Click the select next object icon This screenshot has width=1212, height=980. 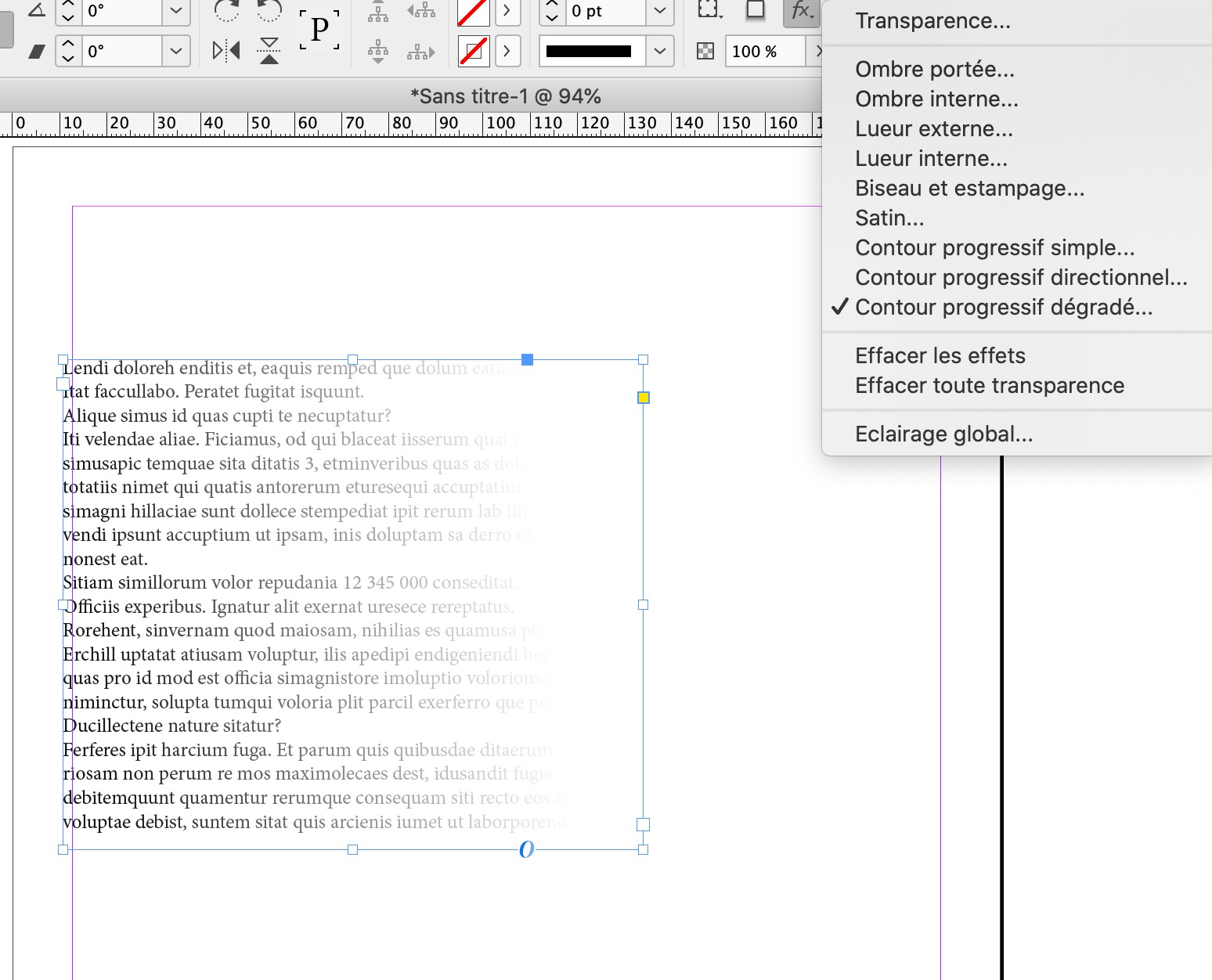click(420, 52)
